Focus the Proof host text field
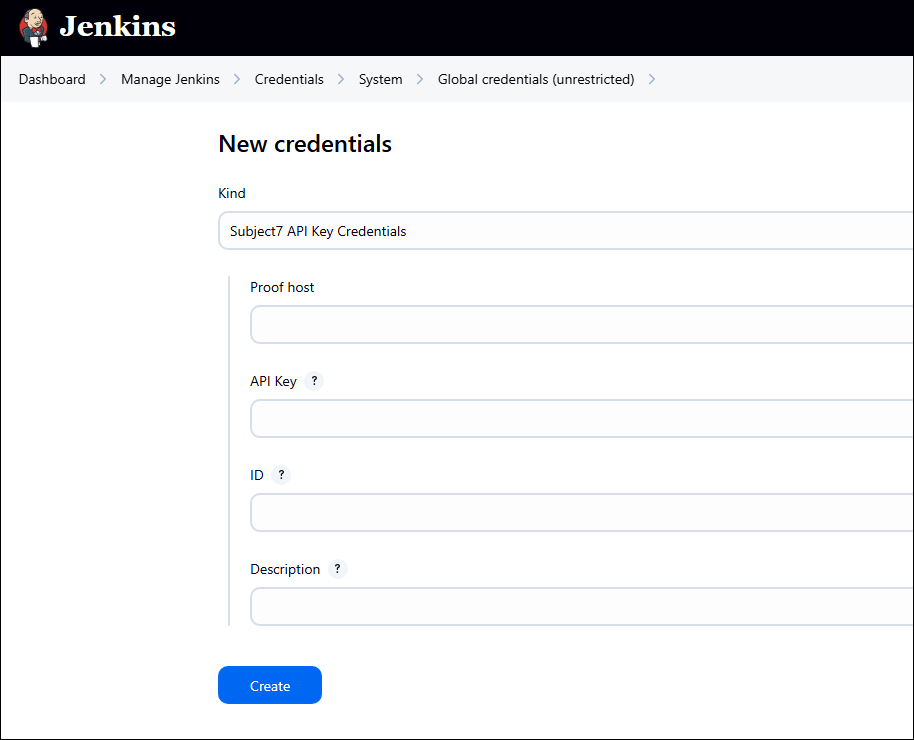The height and width of the screenshot is (740, 914). coord(581,325)
